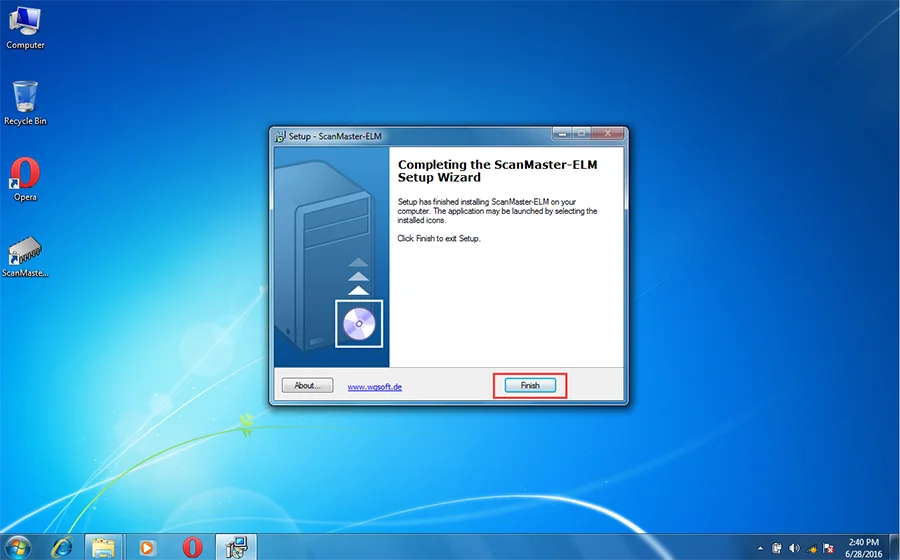
Task: Show hidden system tray icons arrow
Action: (760, 549)
